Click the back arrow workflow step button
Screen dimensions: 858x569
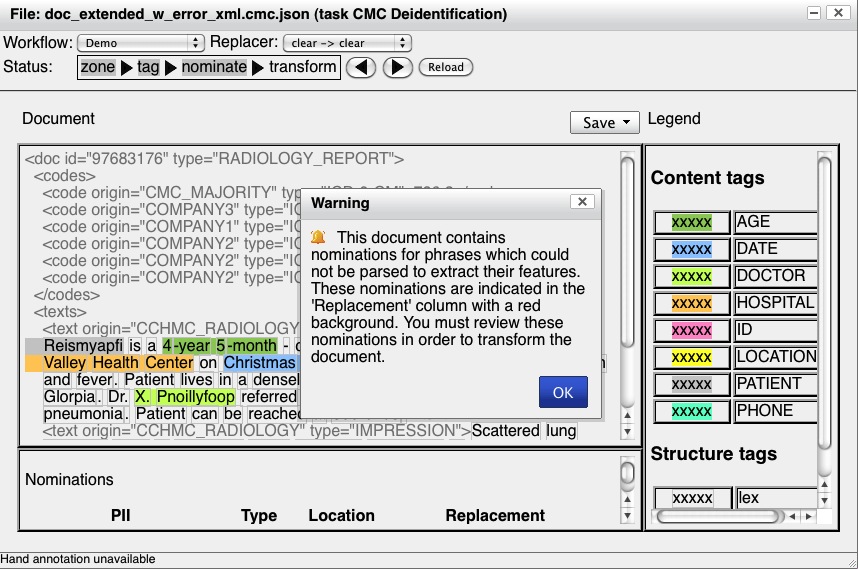[x=362, y=67]
